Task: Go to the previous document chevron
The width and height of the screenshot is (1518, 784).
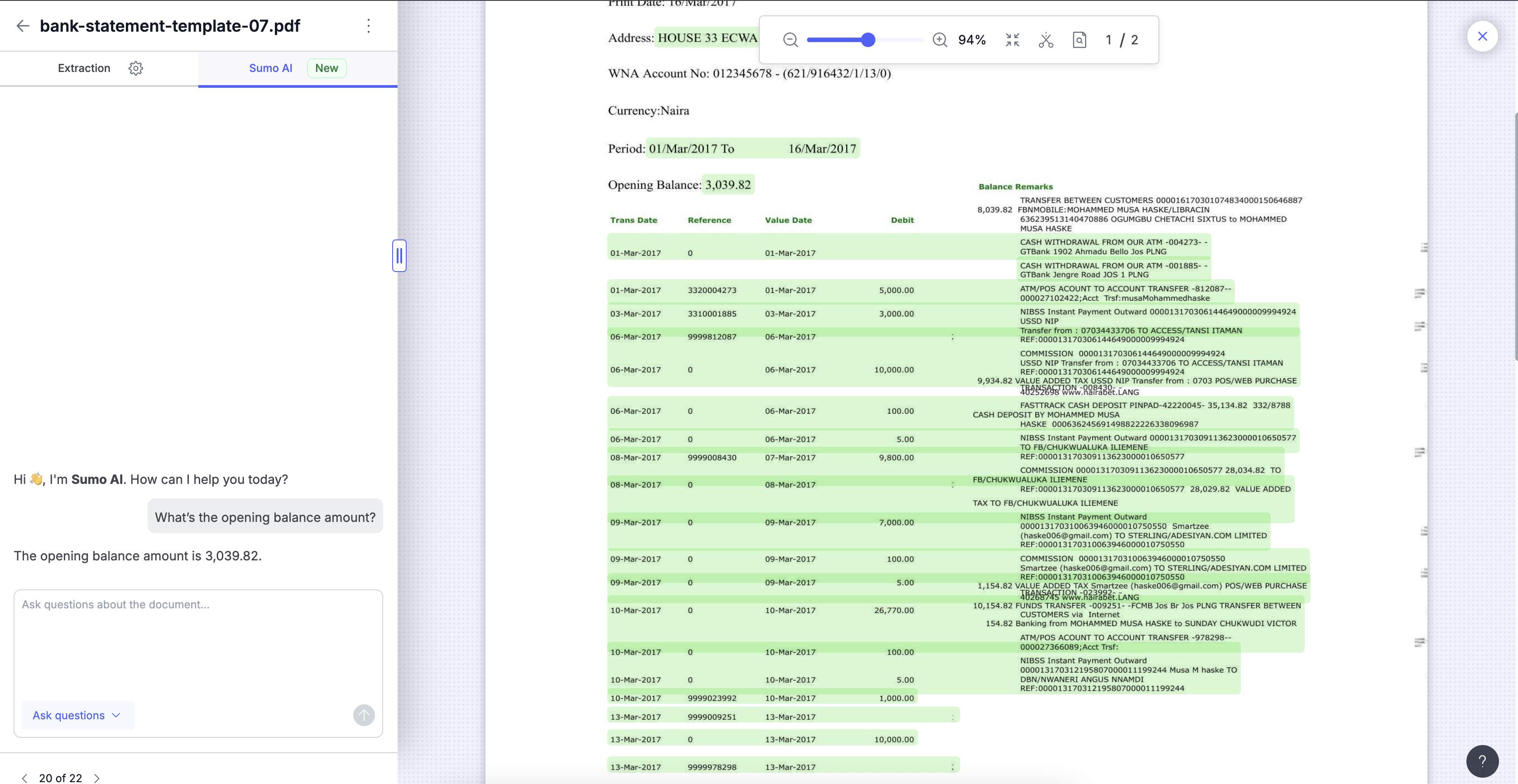Action: coord(25,778)
